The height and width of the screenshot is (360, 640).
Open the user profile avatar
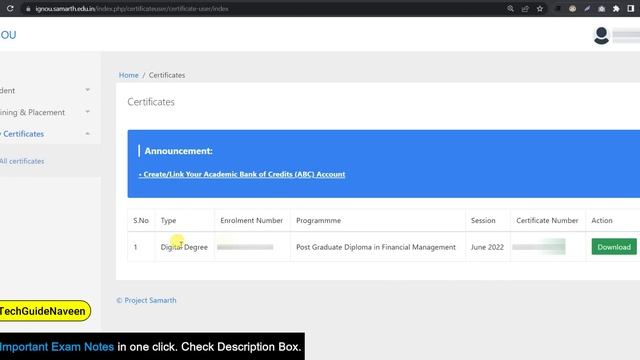pyautogui.click(x=601, y=36)
